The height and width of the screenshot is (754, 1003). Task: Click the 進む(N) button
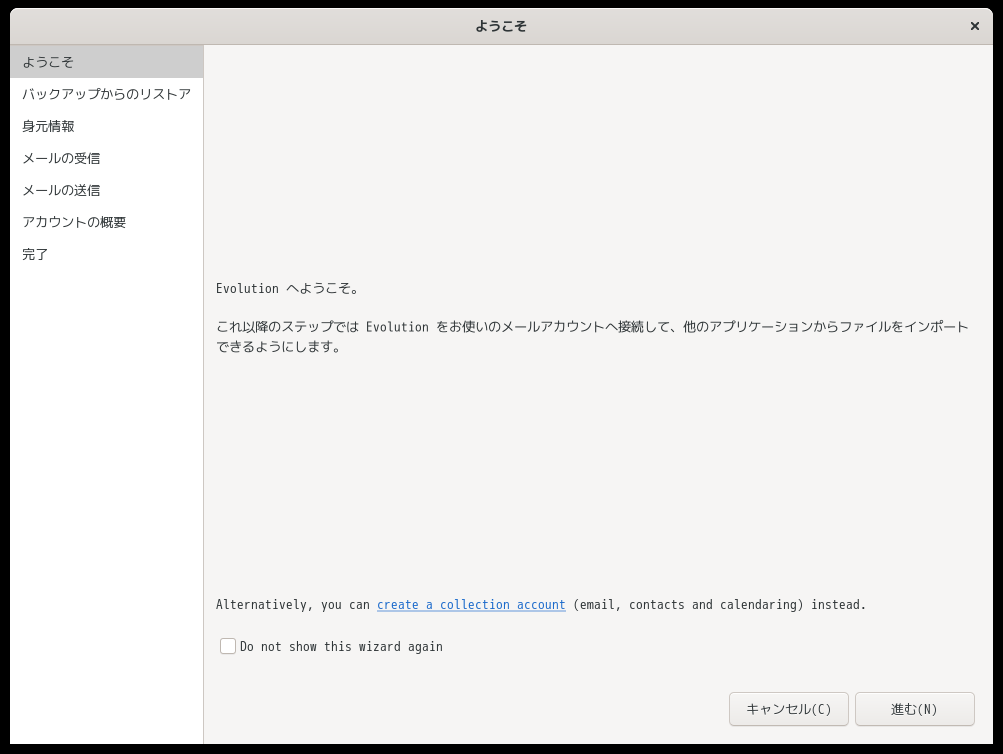click(x=915, y=709)
